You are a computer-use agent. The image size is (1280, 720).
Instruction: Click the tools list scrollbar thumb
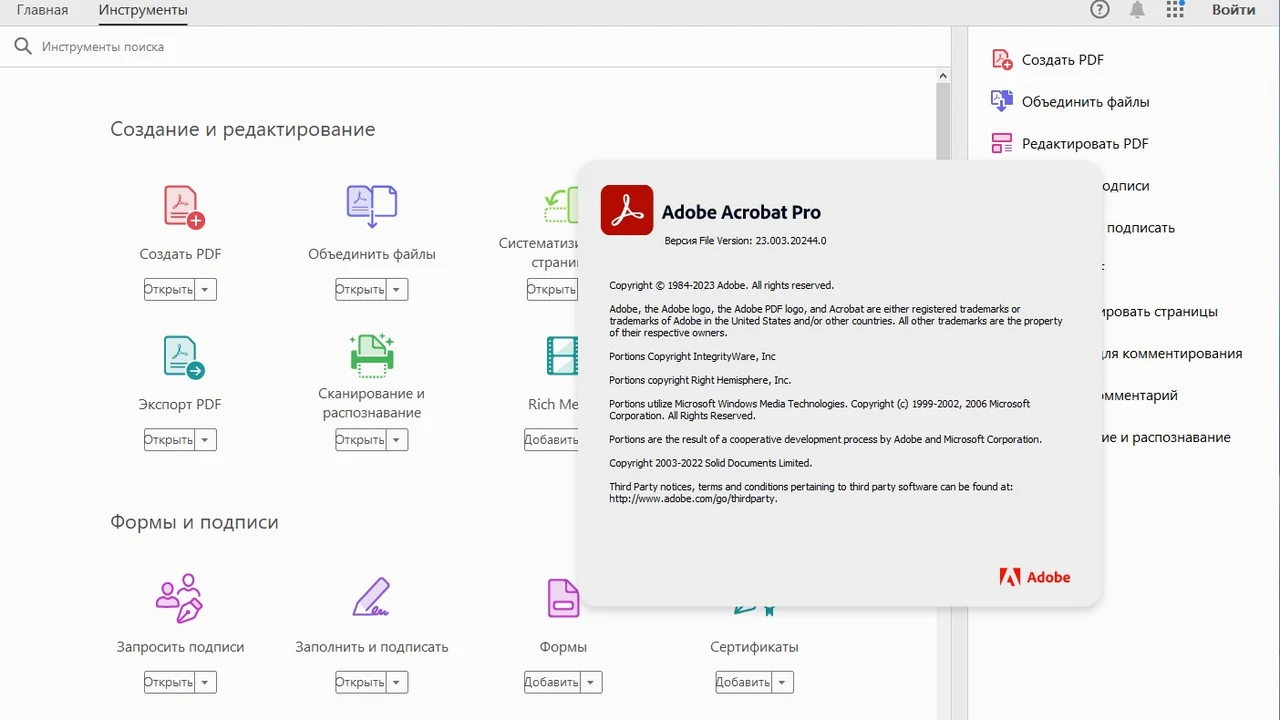[942, 120]
